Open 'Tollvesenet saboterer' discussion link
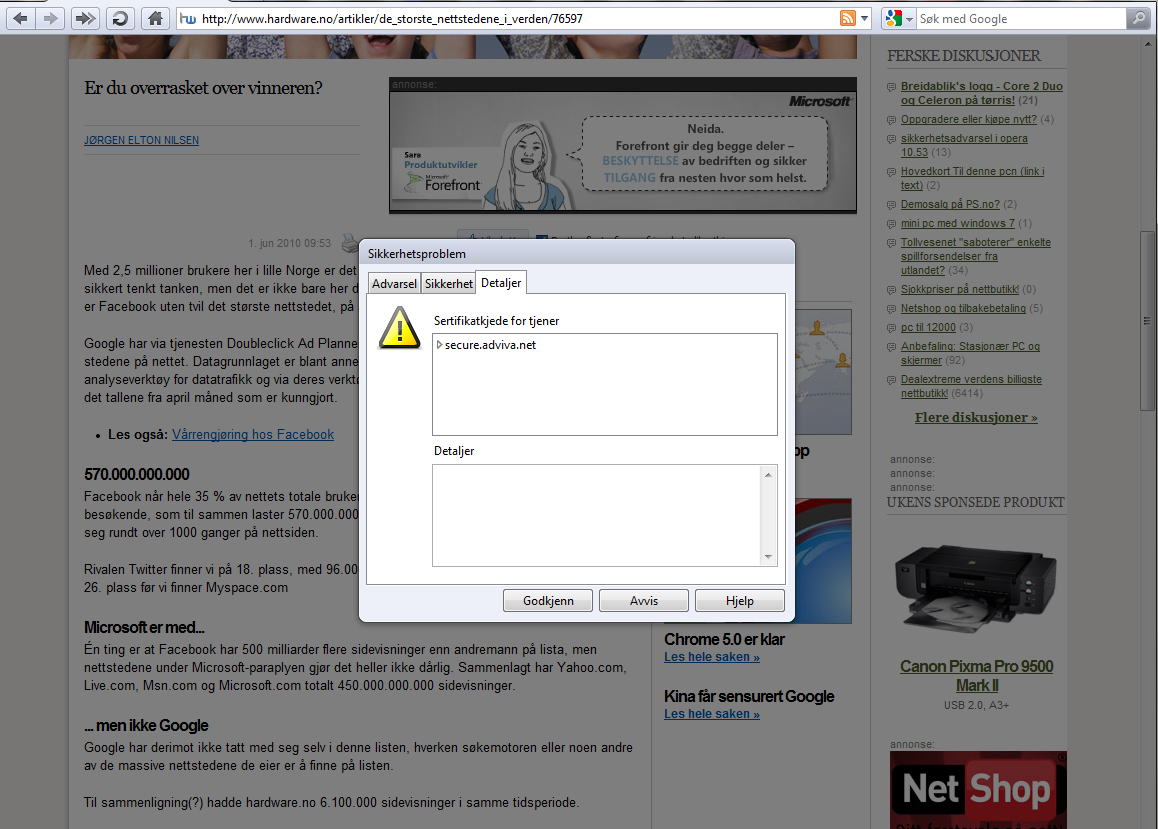1158x829 pixels. 976,256
